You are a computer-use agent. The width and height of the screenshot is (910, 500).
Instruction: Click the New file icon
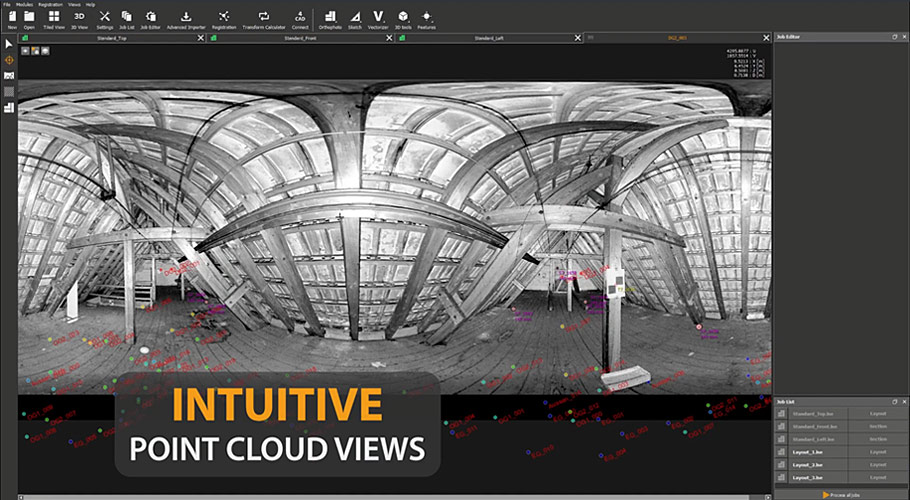pyautogui.click(x=12, y=19)
